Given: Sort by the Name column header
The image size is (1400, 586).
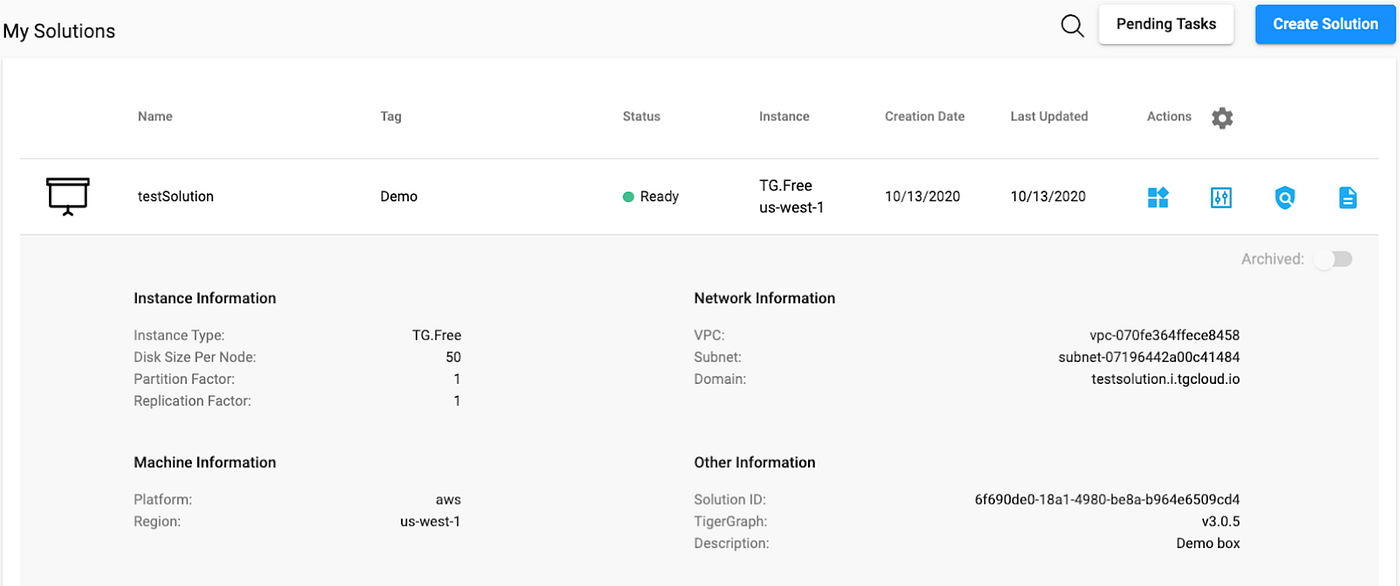Looking at the screenshot, I should [x=155, y=117].
